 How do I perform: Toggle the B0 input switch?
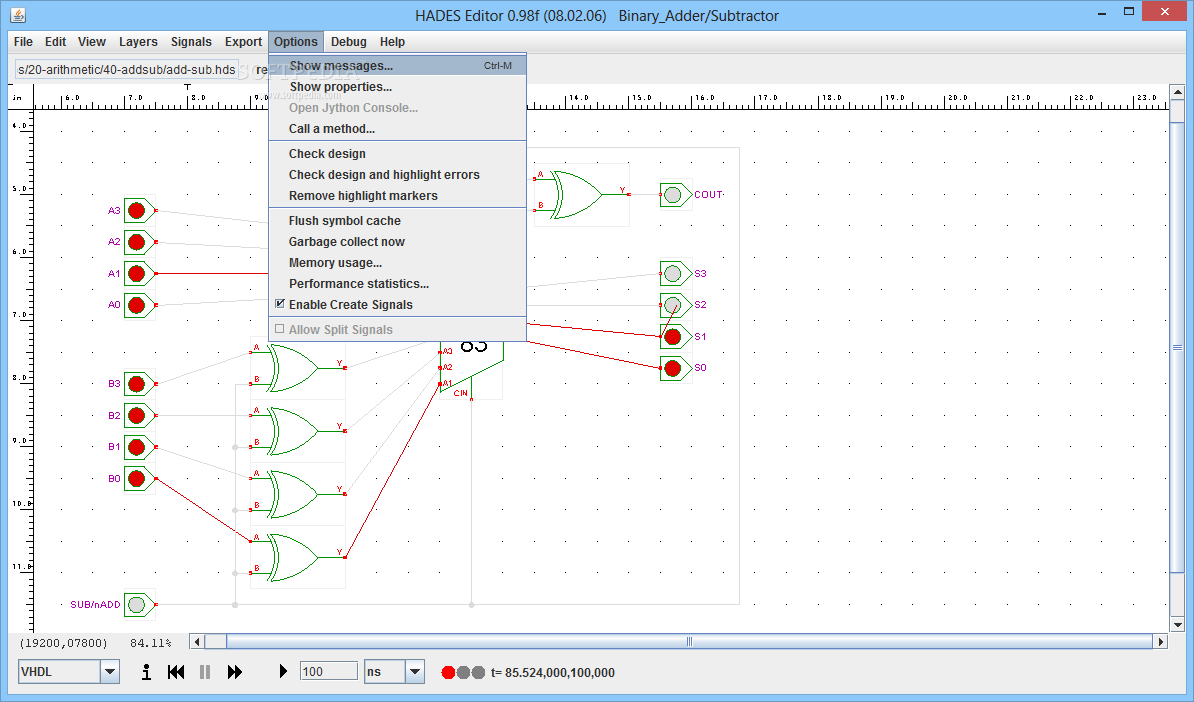pos(137,479)
